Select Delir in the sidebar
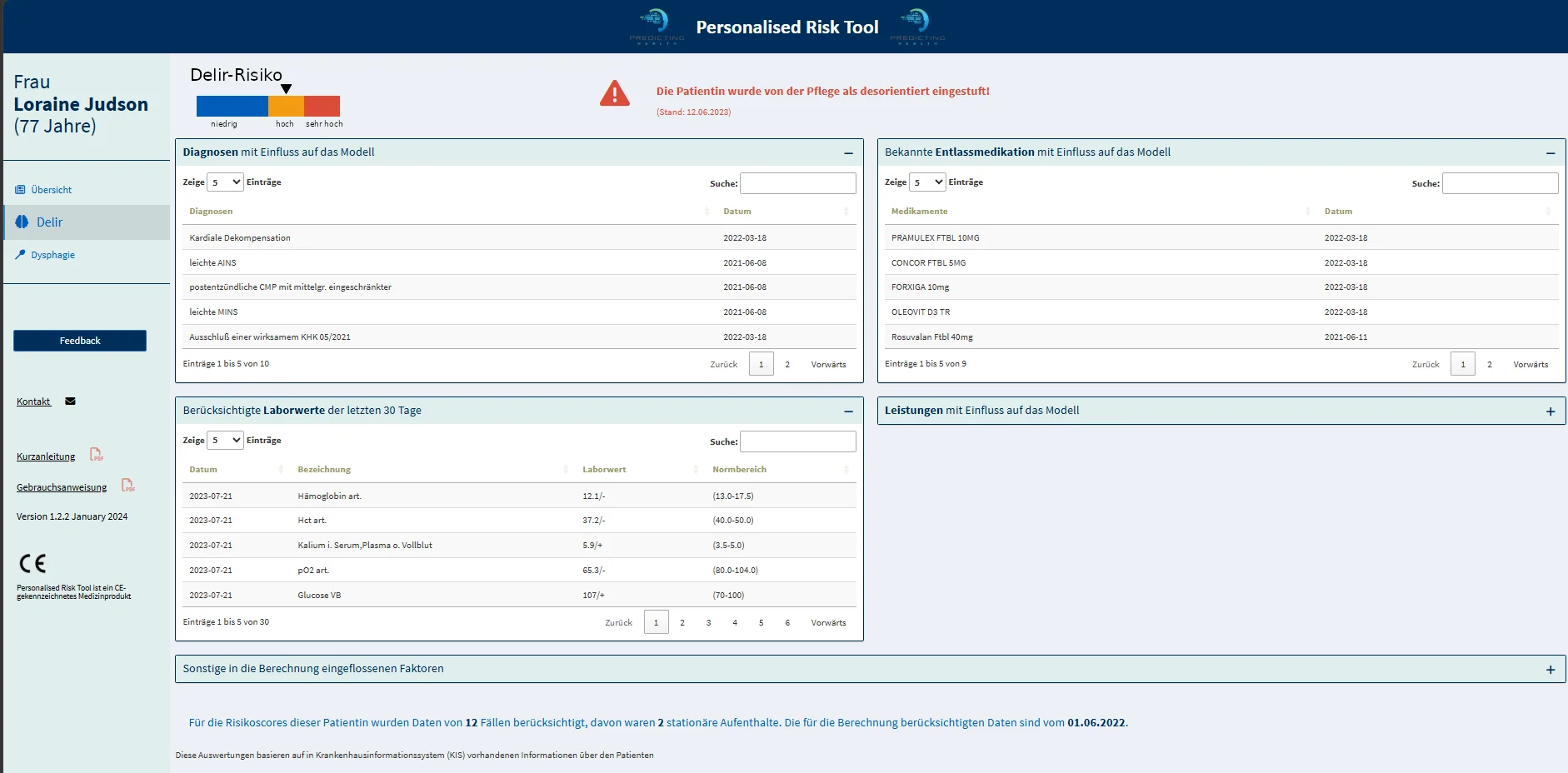 coord(87,222)
